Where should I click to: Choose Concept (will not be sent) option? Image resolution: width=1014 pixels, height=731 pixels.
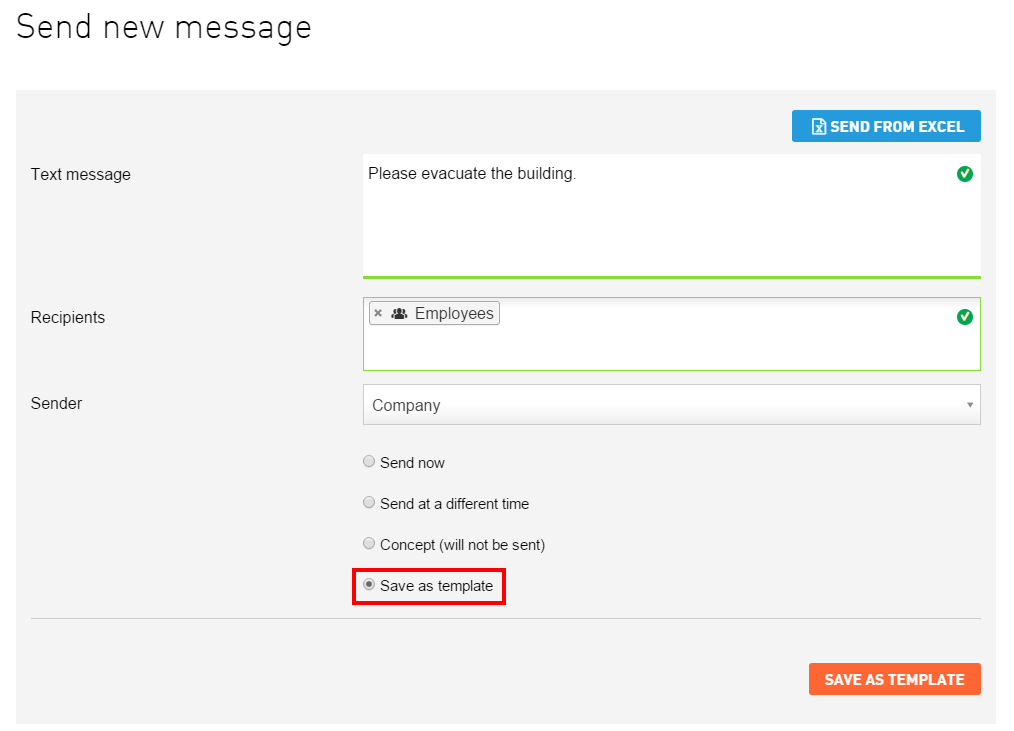coord(369,543)
